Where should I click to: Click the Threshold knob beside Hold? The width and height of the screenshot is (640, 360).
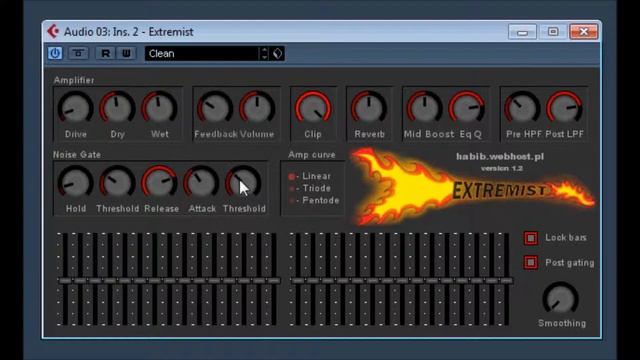(x=118, y=182)
